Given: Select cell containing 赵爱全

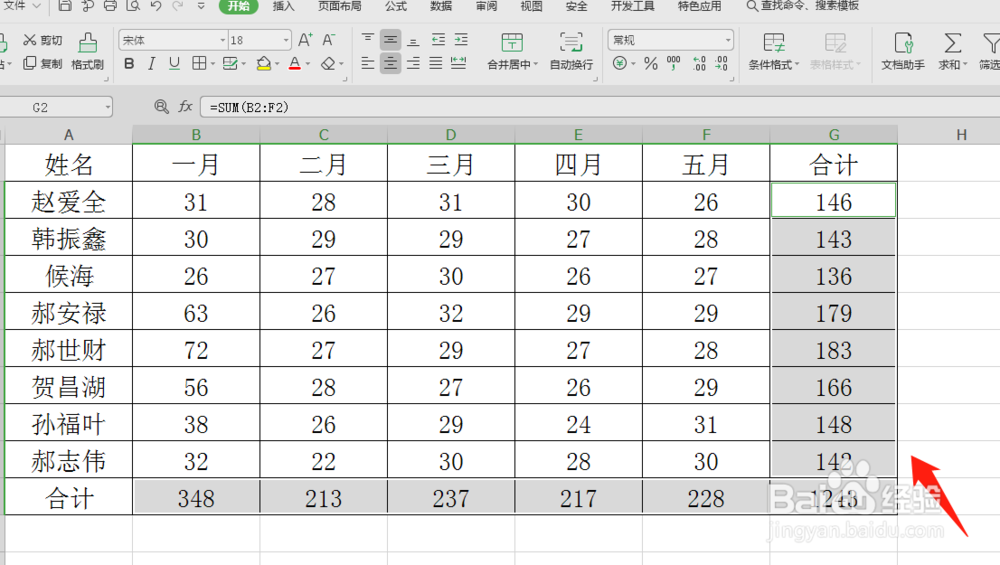Looking at the screenshot, I should pos(69,202).
